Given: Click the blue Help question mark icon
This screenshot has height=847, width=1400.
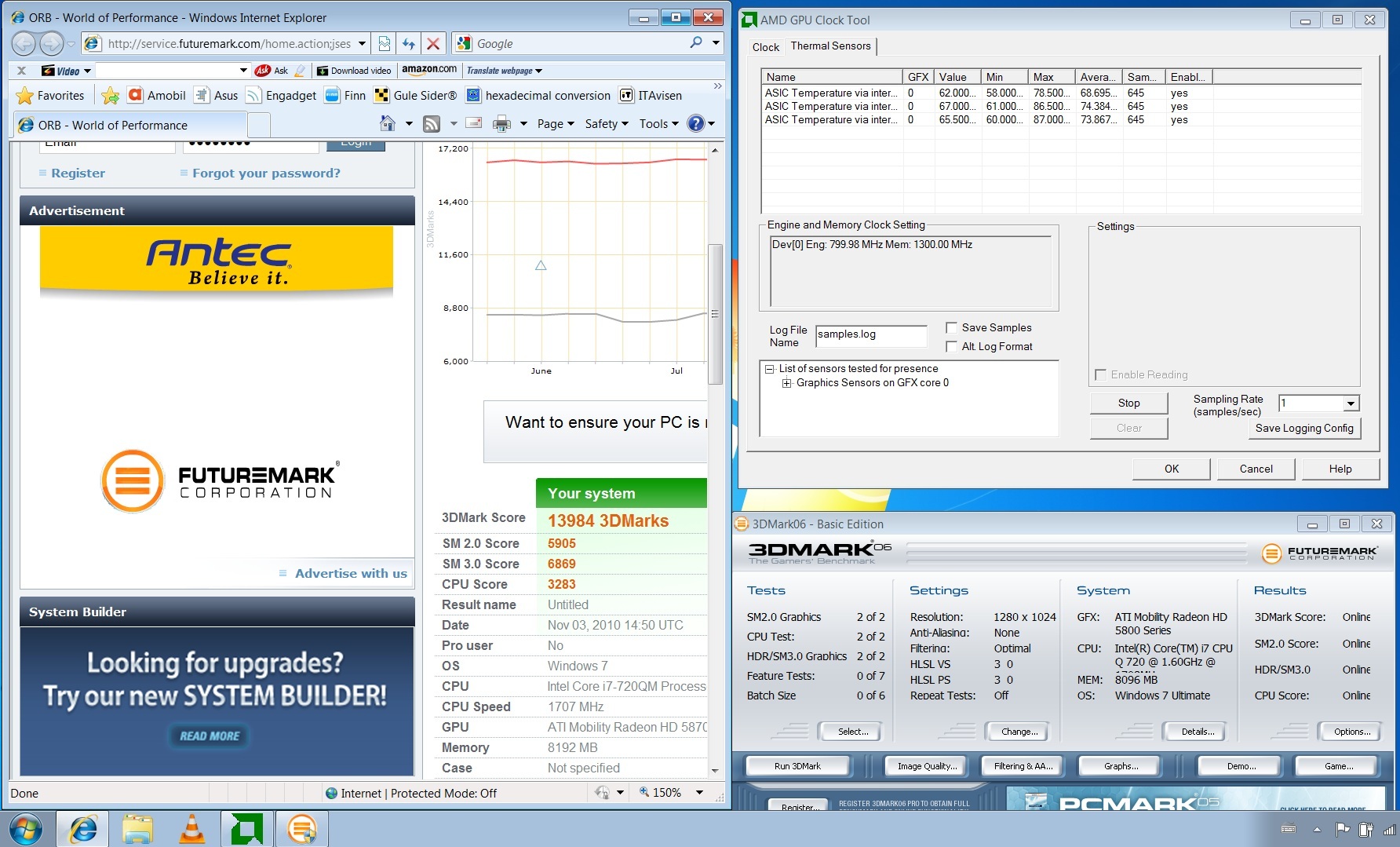Looking at the screenshot, I should (x=695, y=123).
